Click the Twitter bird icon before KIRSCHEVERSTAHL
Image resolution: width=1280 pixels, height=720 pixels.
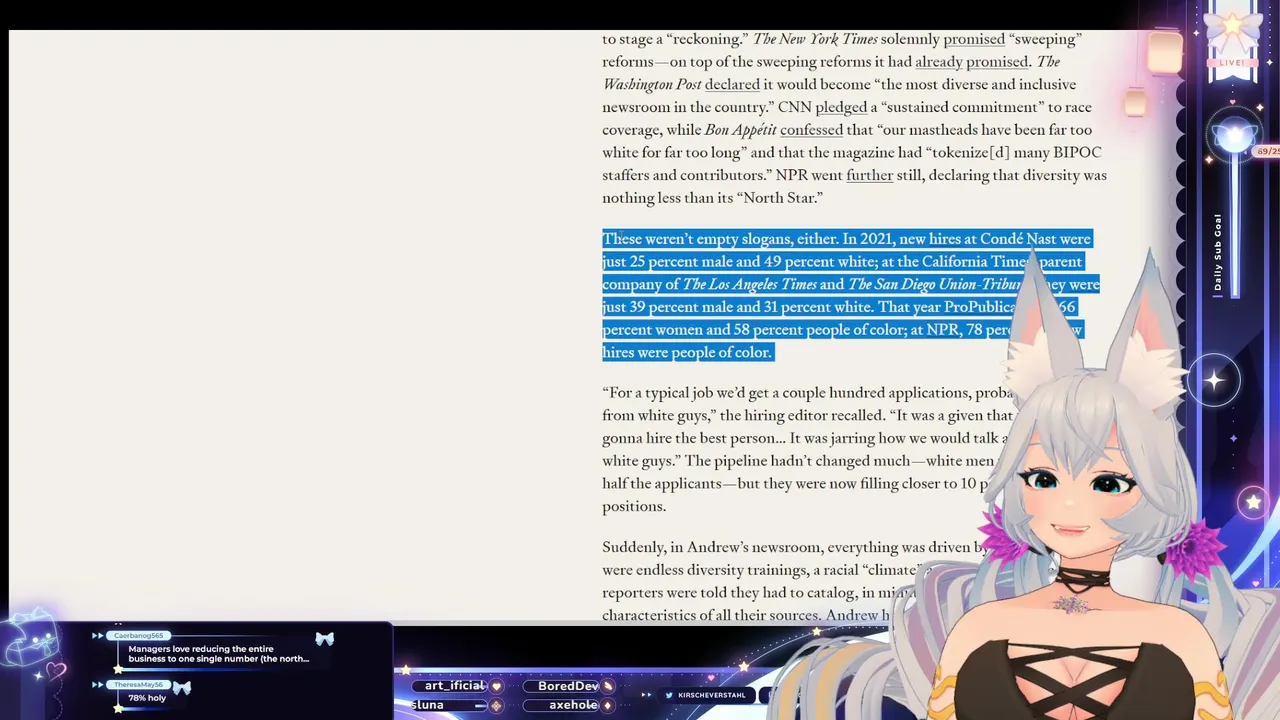(x=667, y=695)
